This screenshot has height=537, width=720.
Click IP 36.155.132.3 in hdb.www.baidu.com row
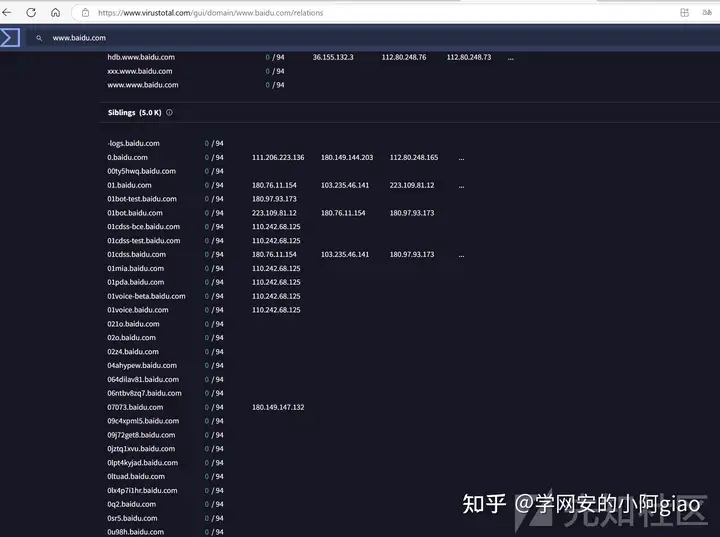(333, 57)
